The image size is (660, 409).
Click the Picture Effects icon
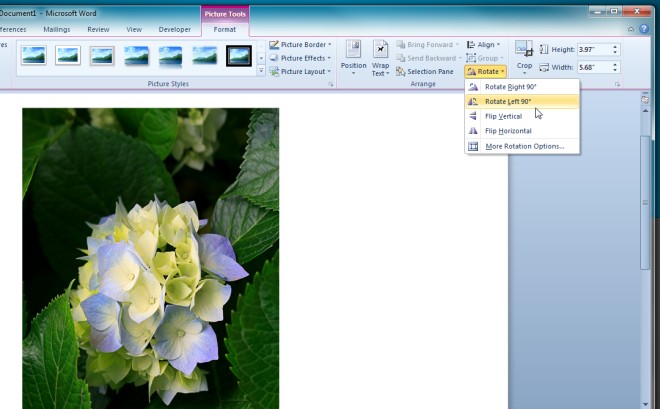coord(274,58)
